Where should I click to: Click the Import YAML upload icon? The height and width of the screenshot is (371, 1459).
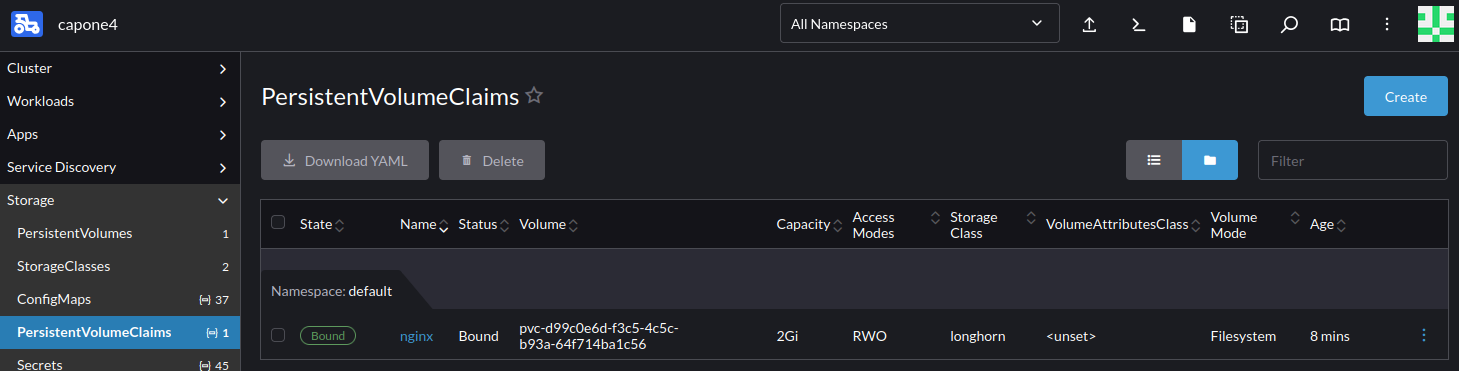point(1090,25)
